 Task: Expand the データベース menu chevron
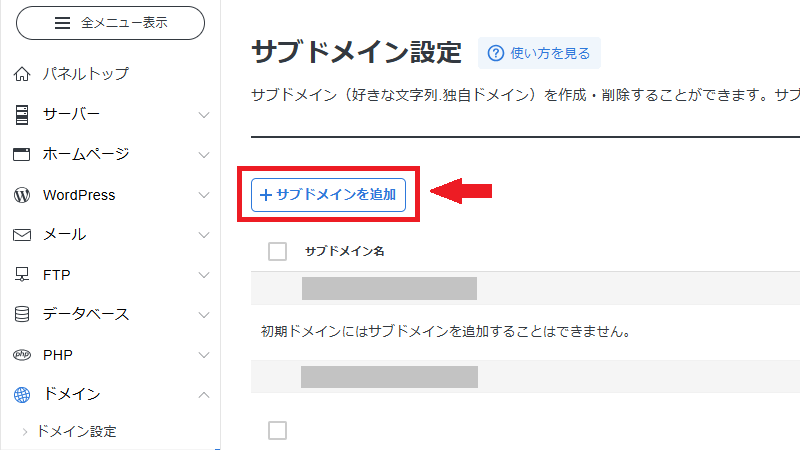[x=204, y=314]
